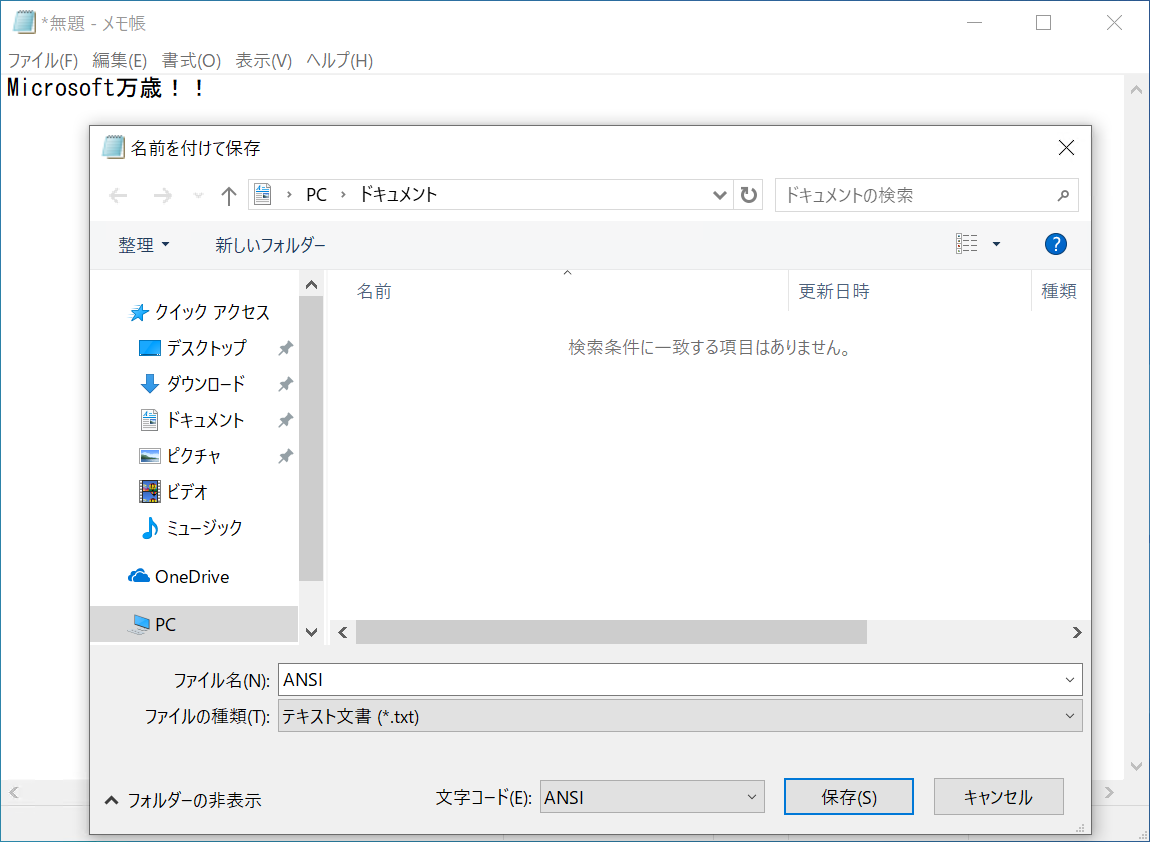1150x842 pixels.
Task: Open Notepad 書式(O) menu
Action: [191, 60]
